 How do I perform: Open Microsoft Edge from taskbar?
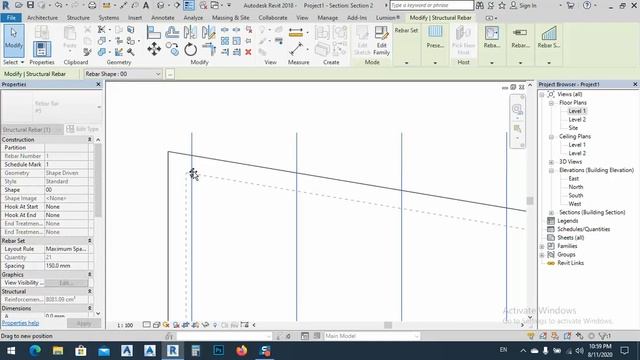point(35,351)
